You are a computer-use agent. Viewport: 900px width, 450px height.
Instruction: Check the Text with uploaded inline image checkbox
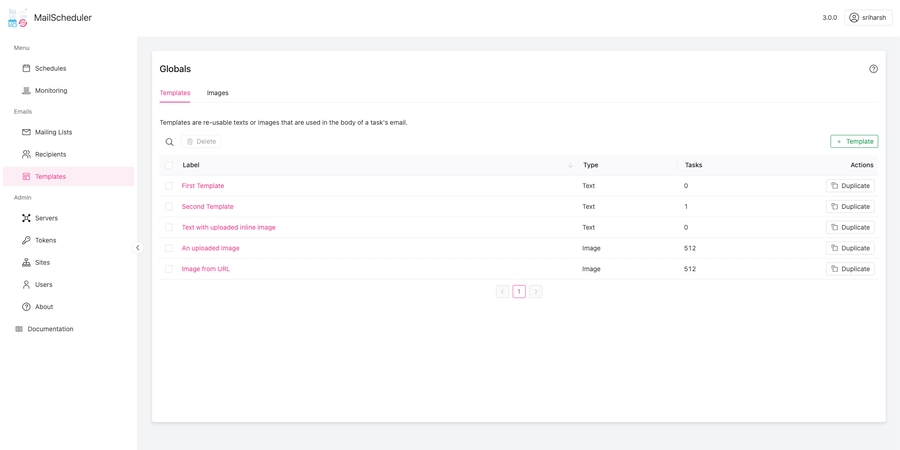169,227
